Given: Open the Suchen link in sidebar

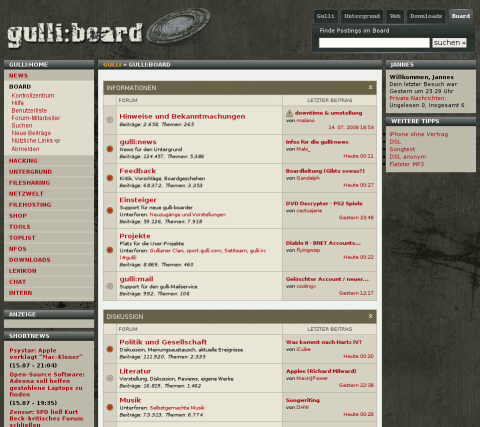Looking at the screenshot, I should tap(22, 126).
